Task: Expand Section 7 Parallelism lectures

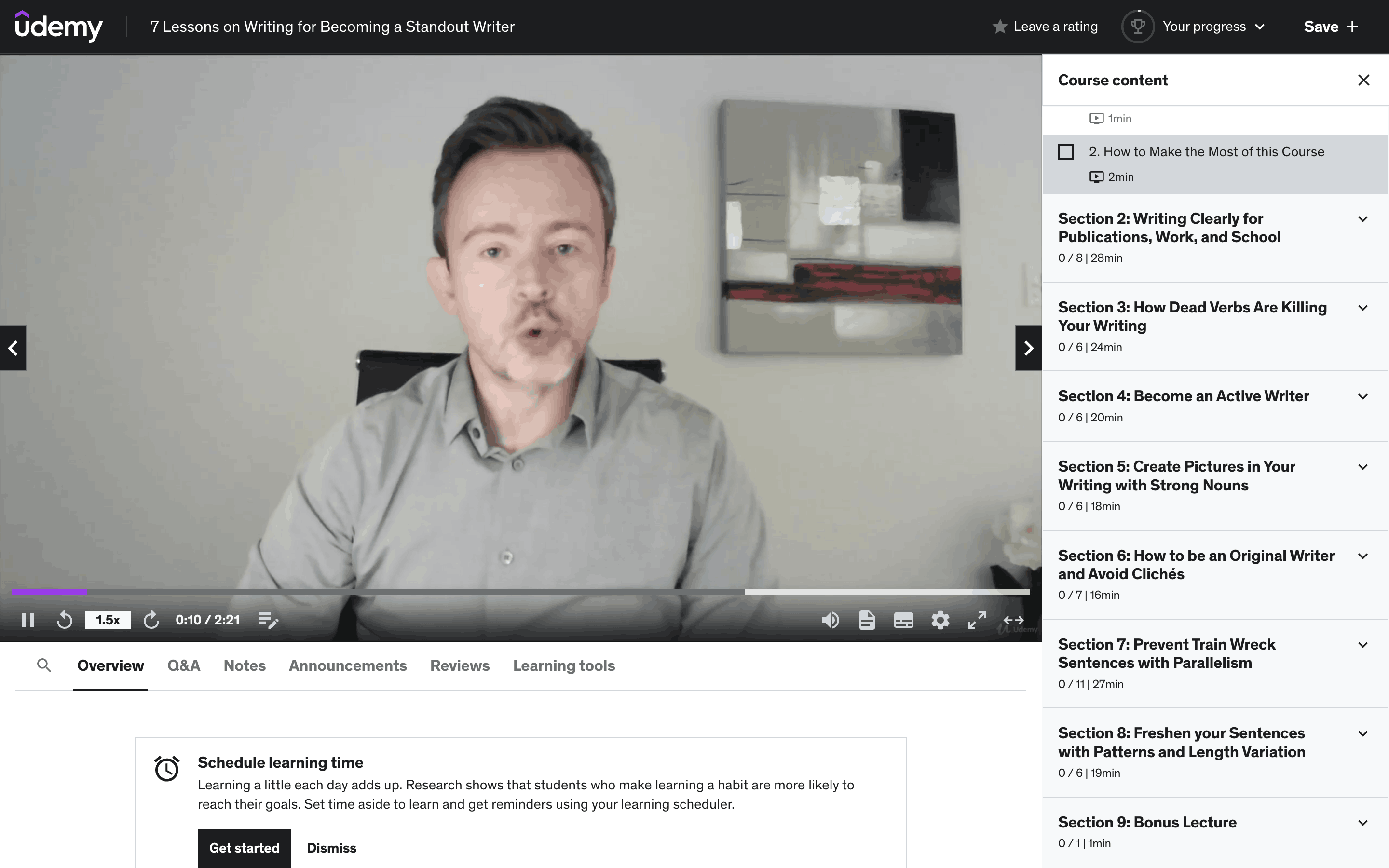Action: pyautogui.click(x=1362, y=645)
